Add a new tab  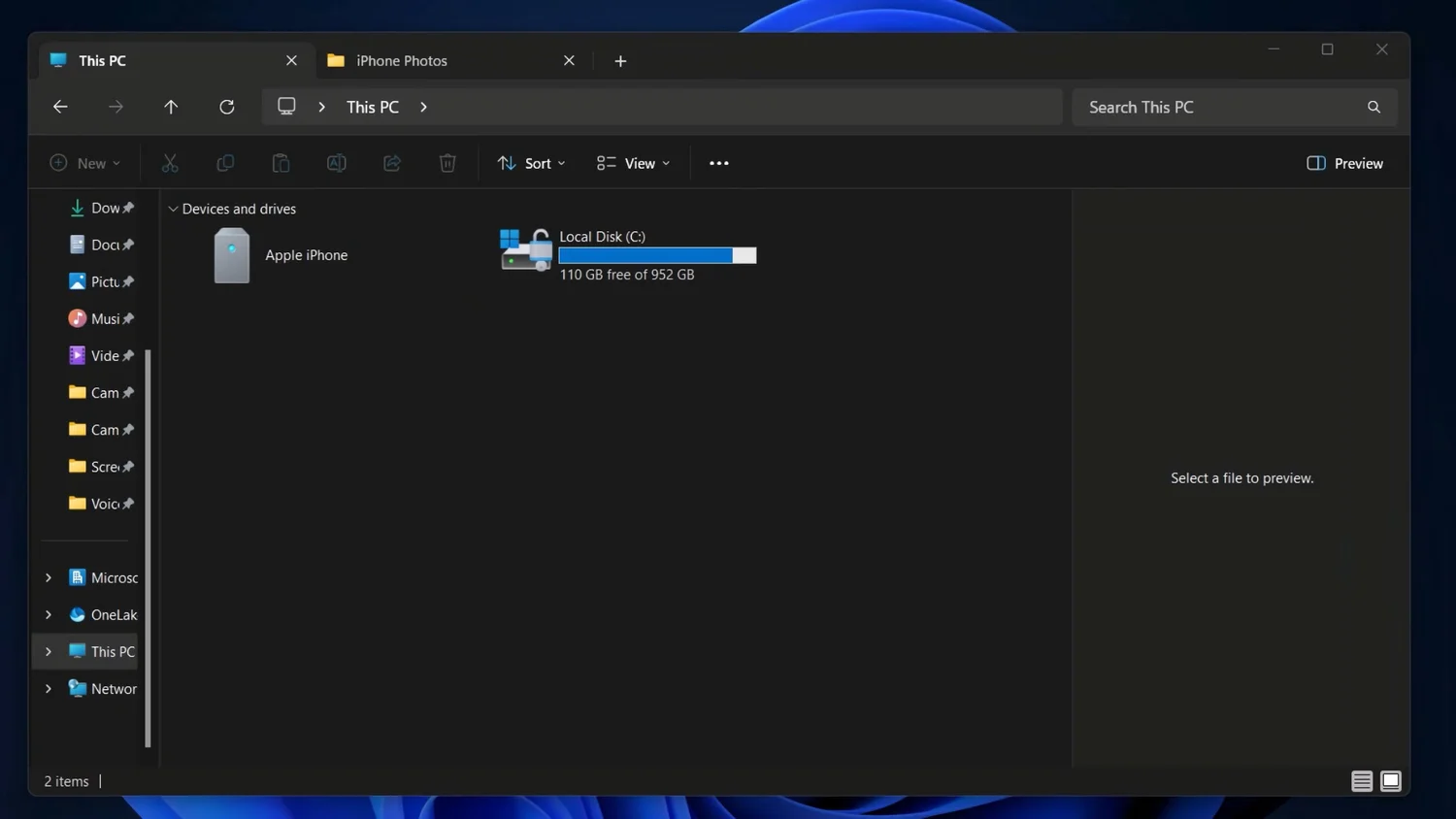point(620,60)
